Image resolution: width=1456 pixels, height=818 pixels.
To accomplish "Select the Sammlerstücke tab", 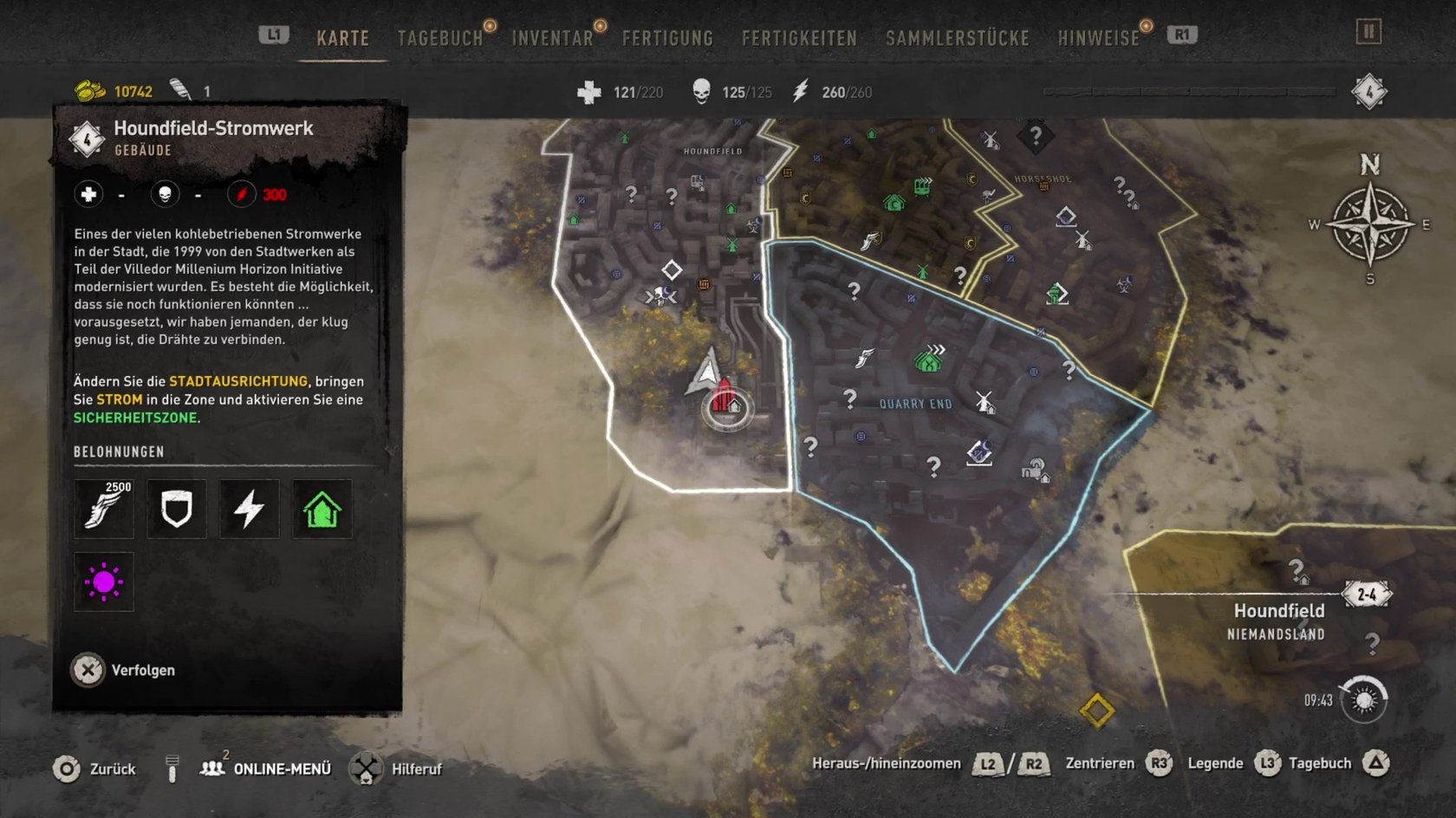I will pos(957,38).
